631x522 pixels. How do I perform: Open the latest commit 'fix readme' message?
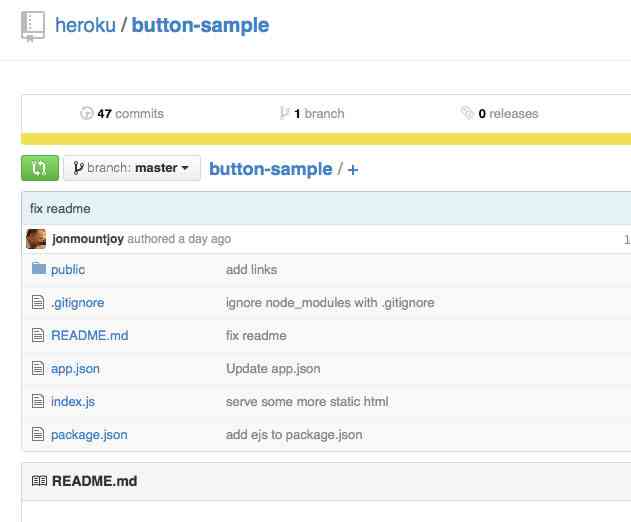(x=60, y=209)
